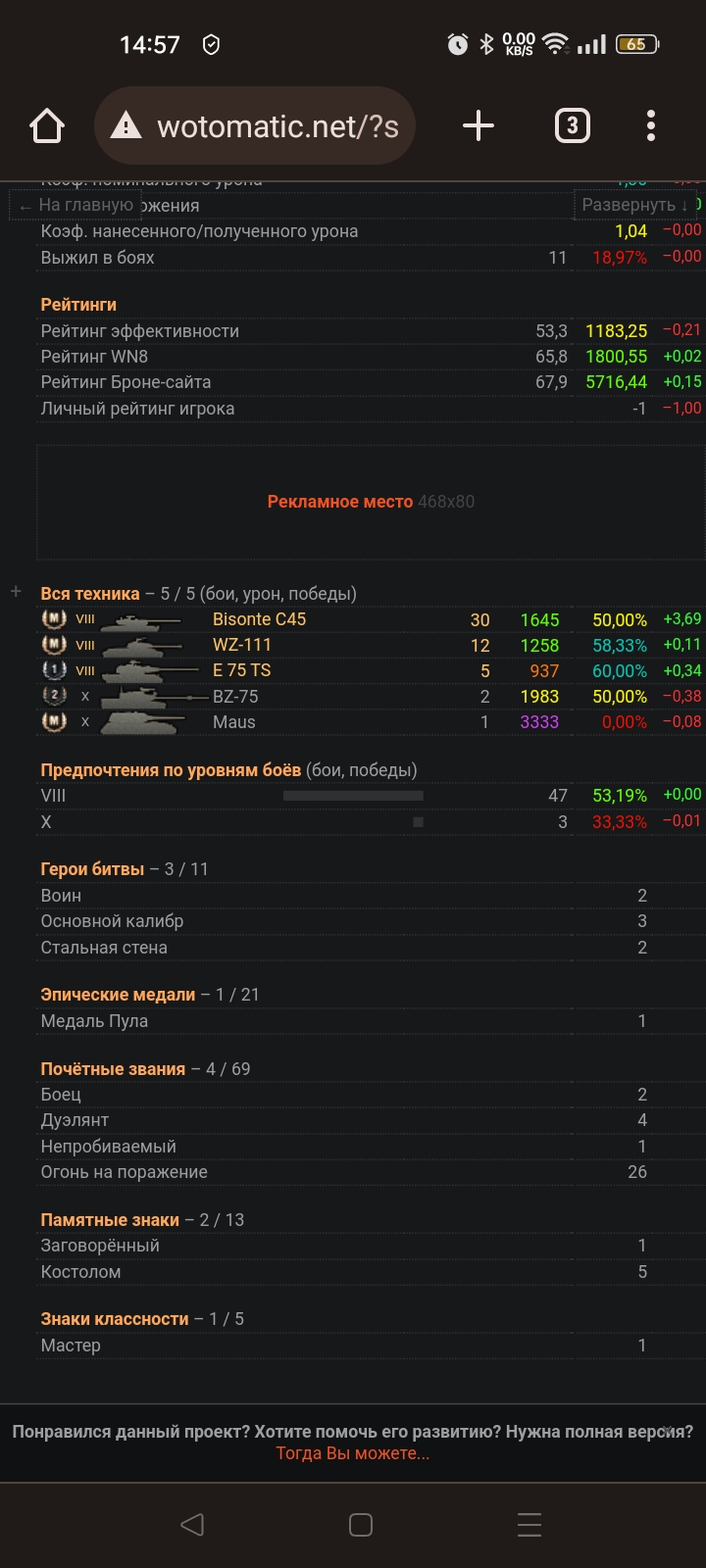Screen dimensions: 706x1568
Task: Go back via "← На главную" link
Action: (76, 205)
